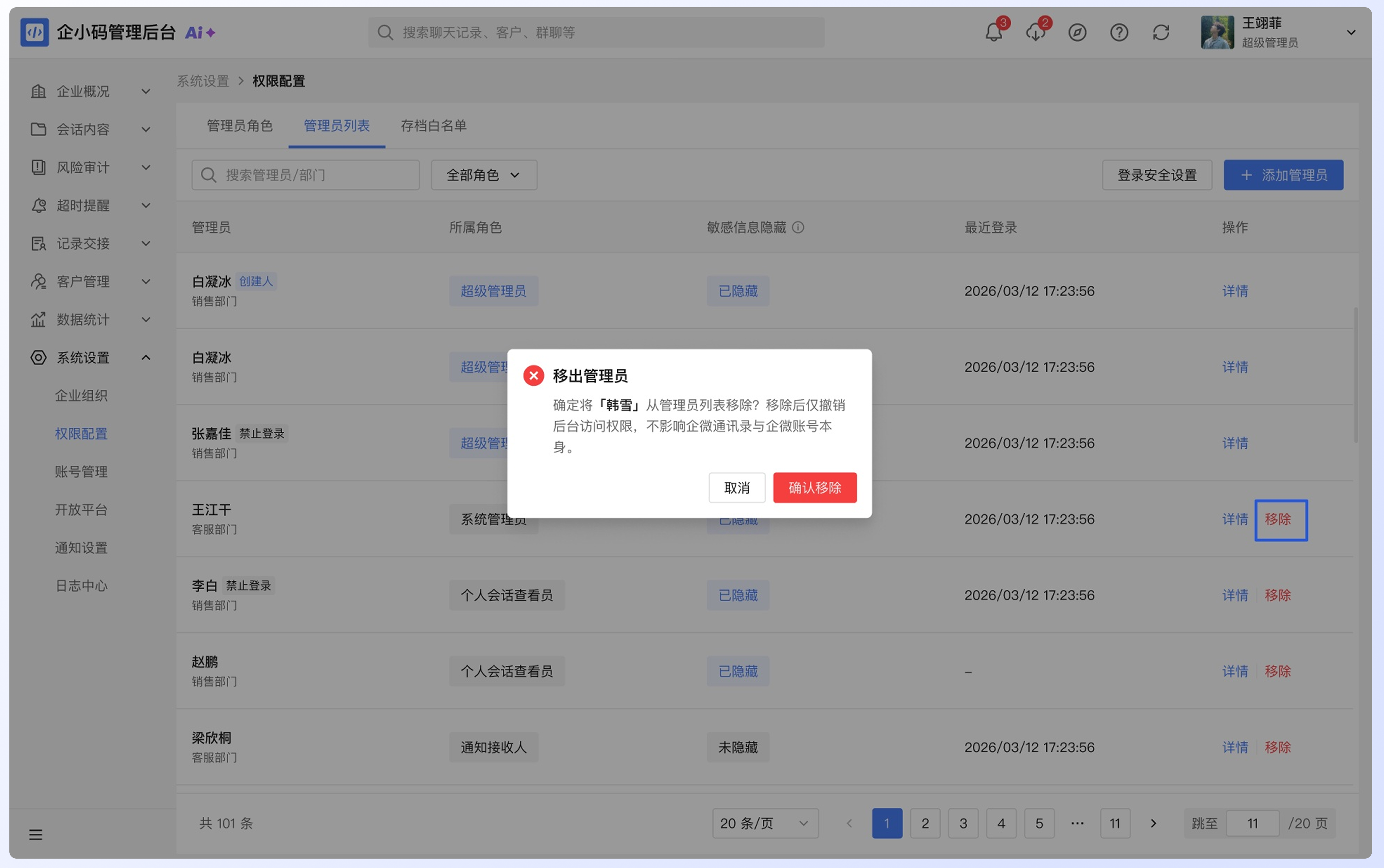Switch to 管理员角色 tab
The height and width of the screenshot is (868, 1384).
pos(239,126)
